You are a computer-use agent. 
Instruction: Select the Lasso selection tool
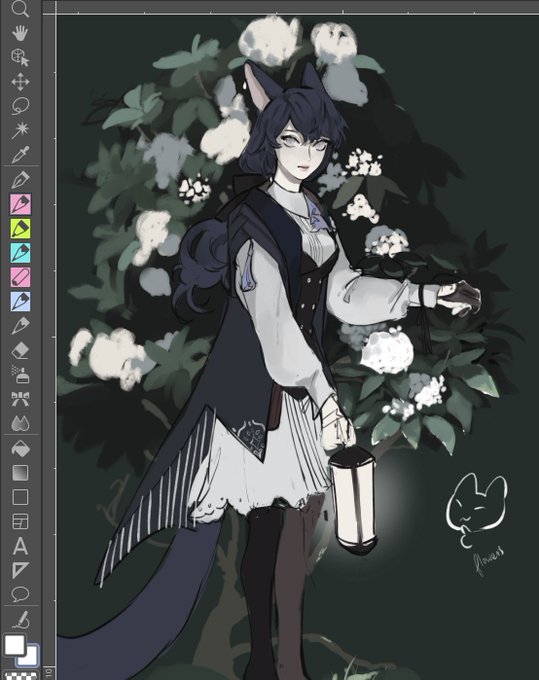point(20,106)
